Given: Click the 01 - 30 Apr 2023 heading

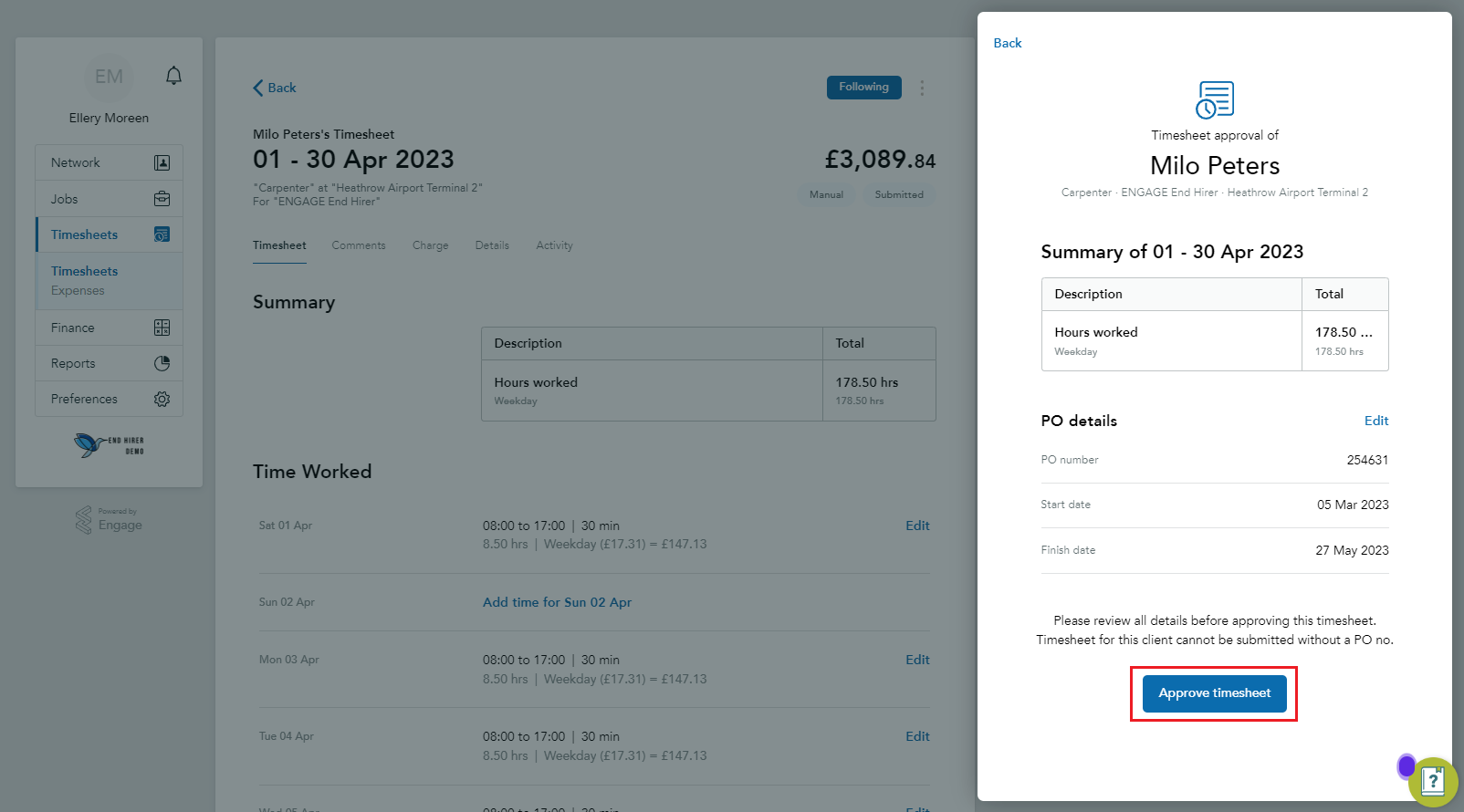Looking at the screenshot, I should coord(353,159).
